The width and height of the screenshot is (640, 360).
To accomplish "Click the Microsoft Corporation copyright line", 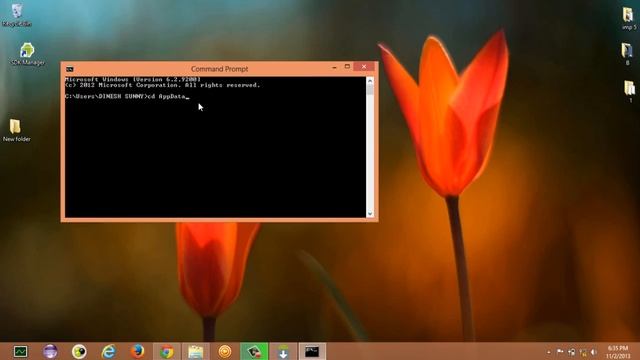I will (162, 85).
